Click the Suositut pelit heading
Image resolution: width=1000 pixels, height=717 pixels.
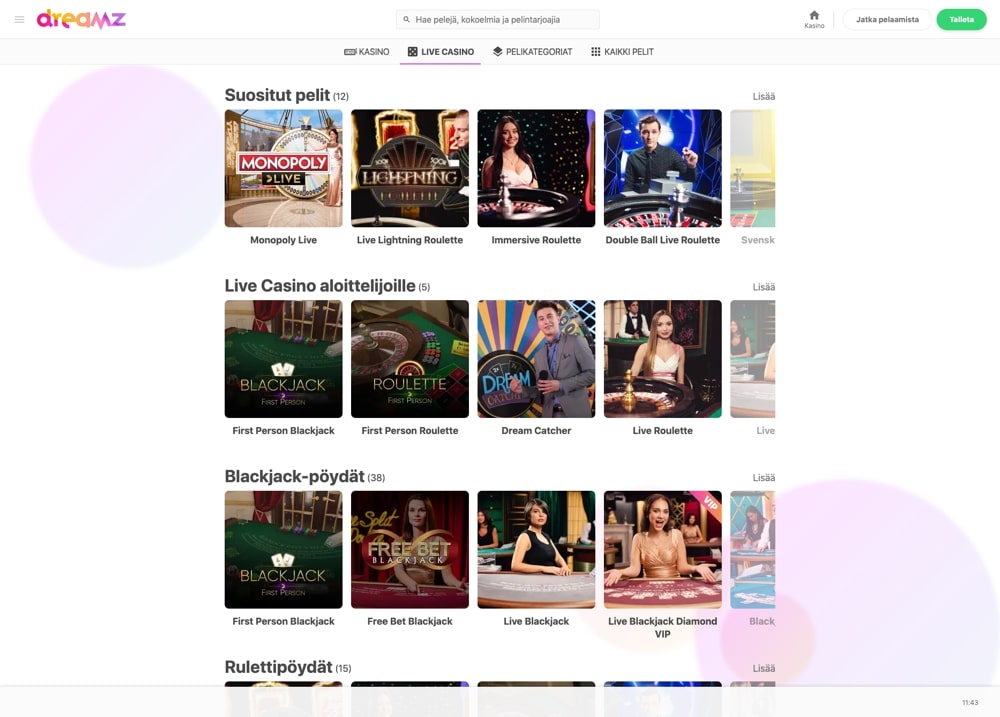(277, 95)
